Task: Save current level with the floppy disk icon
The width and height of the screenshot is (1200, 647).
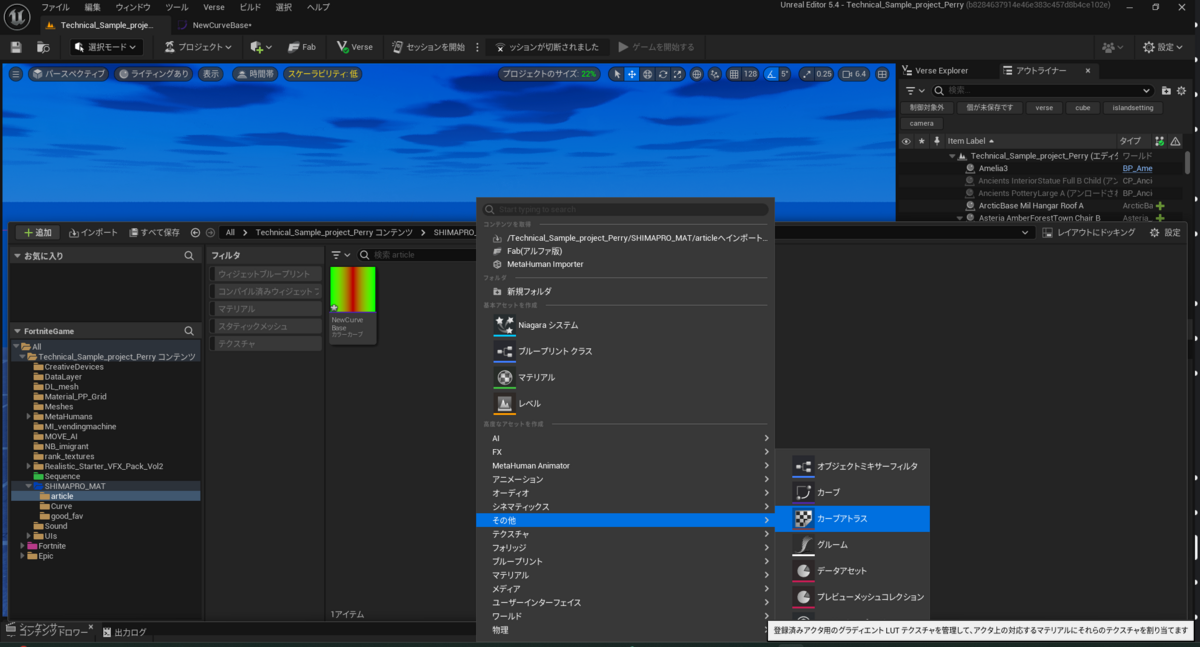Action: [16, 47]
